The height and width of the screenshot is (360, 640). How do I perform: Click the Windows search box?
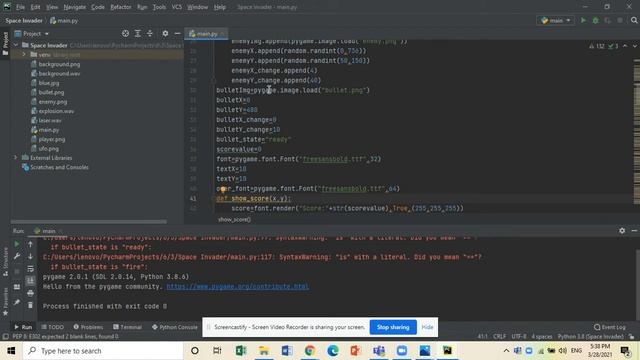[x=103, y=351]
